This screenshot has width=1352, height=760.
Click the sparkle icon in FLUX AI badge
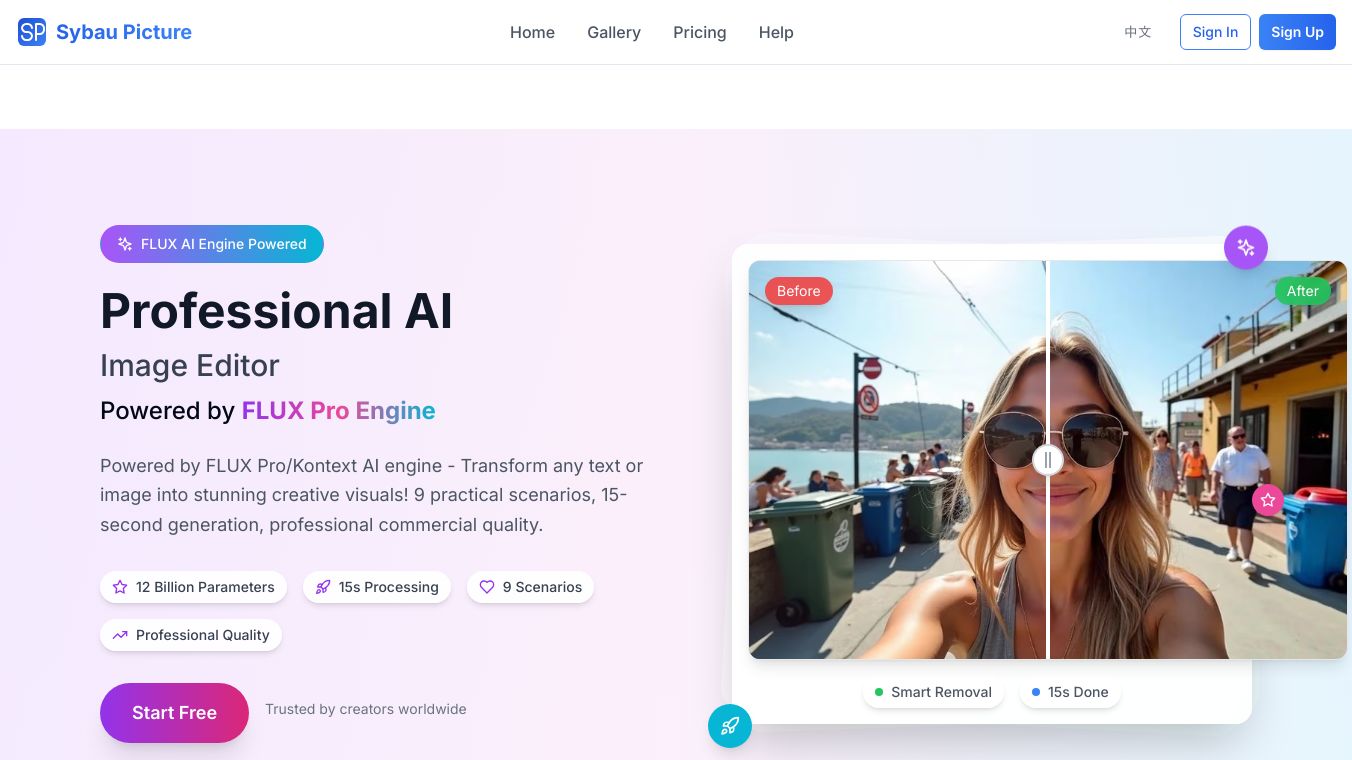tap(125, 244)
